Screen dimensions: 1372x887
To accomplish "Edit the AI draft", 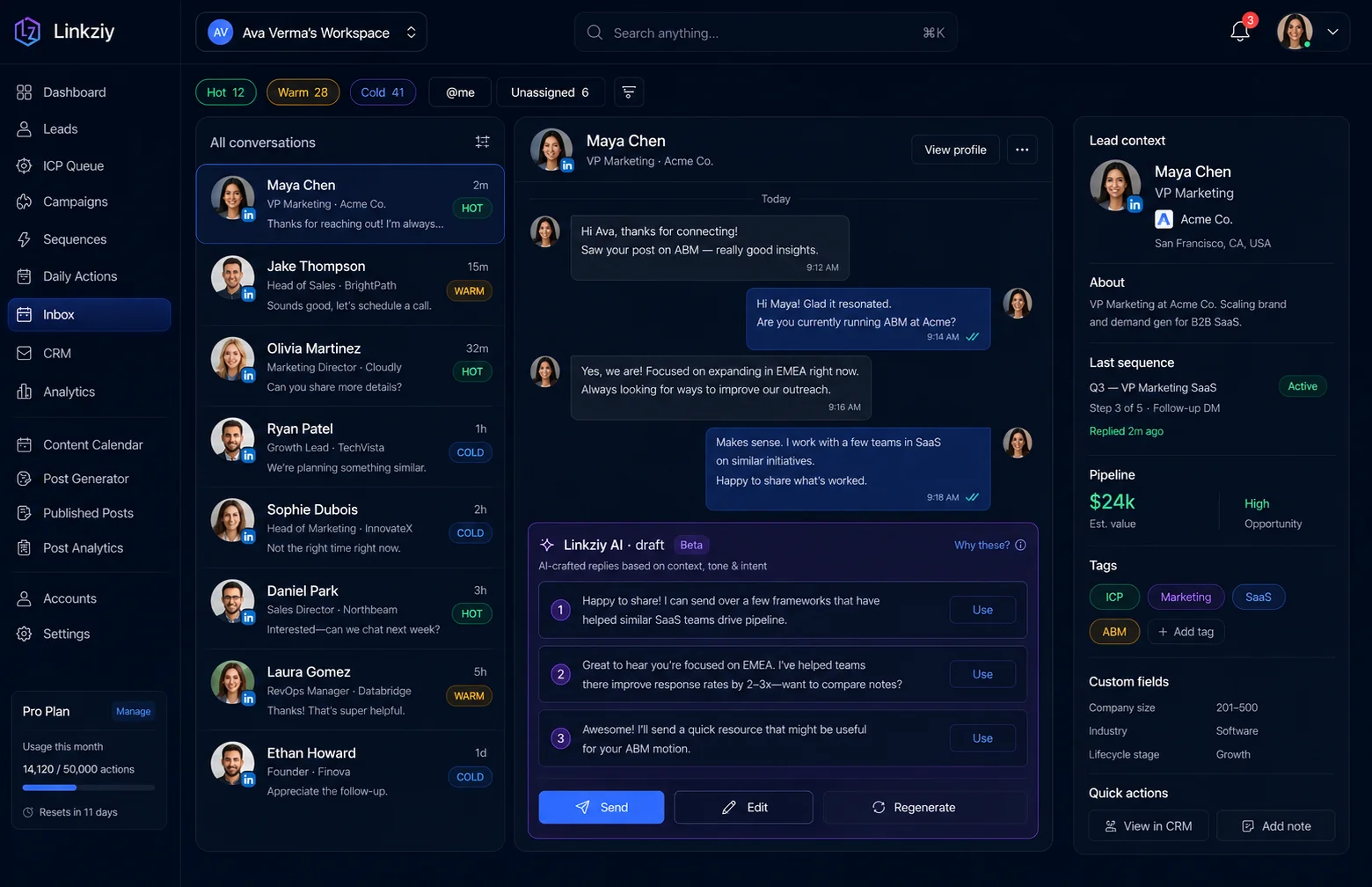I will point(743,807).
